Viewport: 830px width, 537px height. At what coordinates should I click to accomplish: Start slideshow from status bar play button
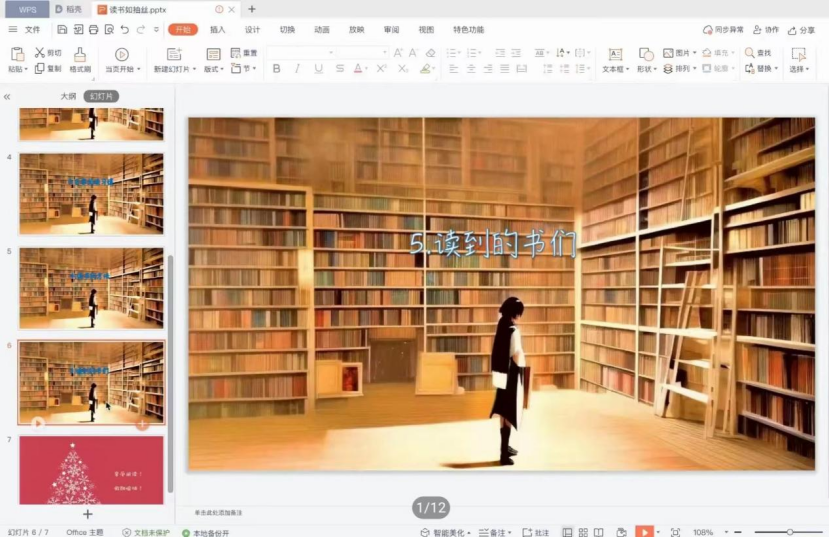tap(644, 532)
